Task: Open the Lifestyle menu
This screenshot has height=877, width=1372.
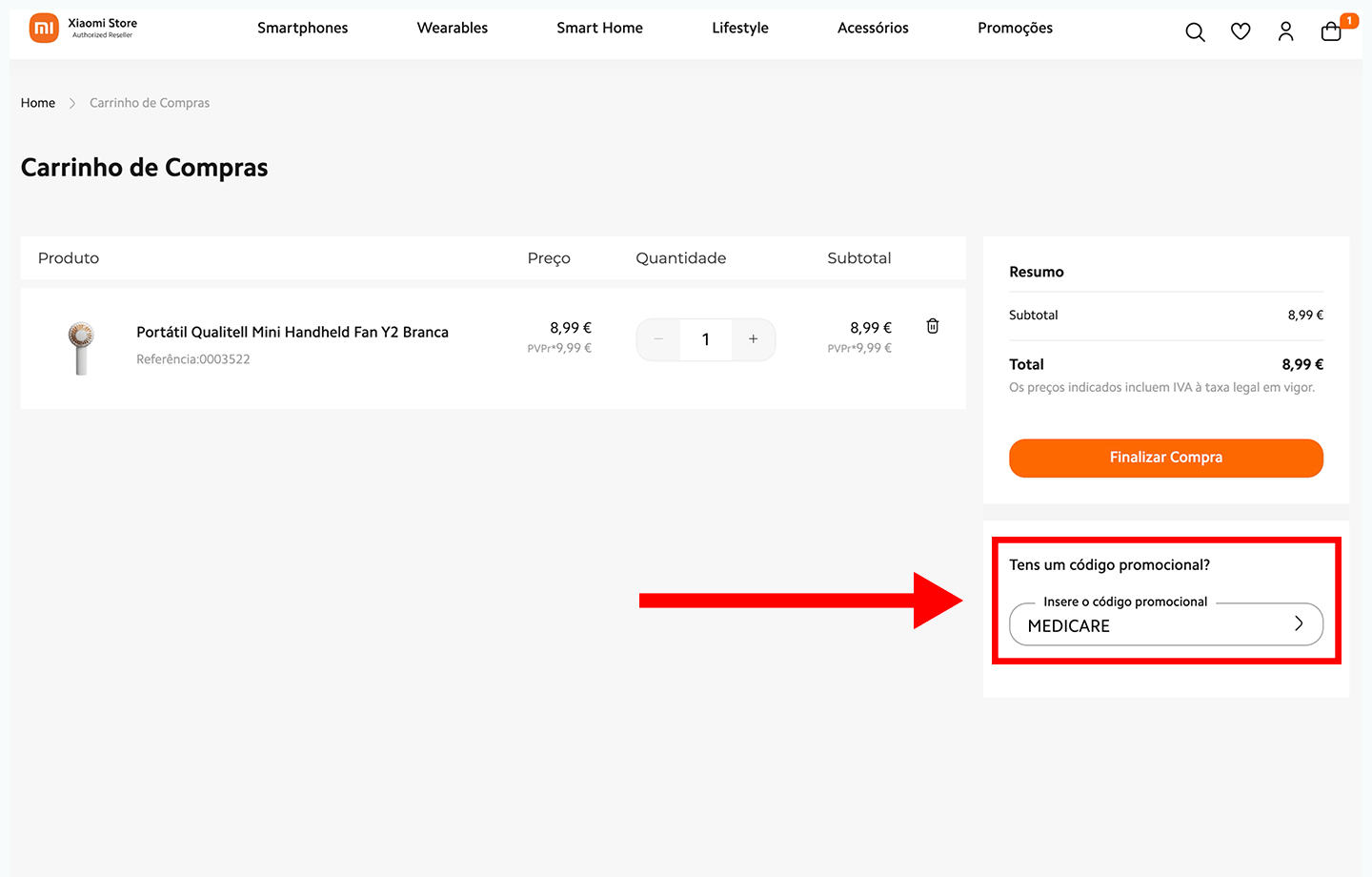Action: pos(739,29)
